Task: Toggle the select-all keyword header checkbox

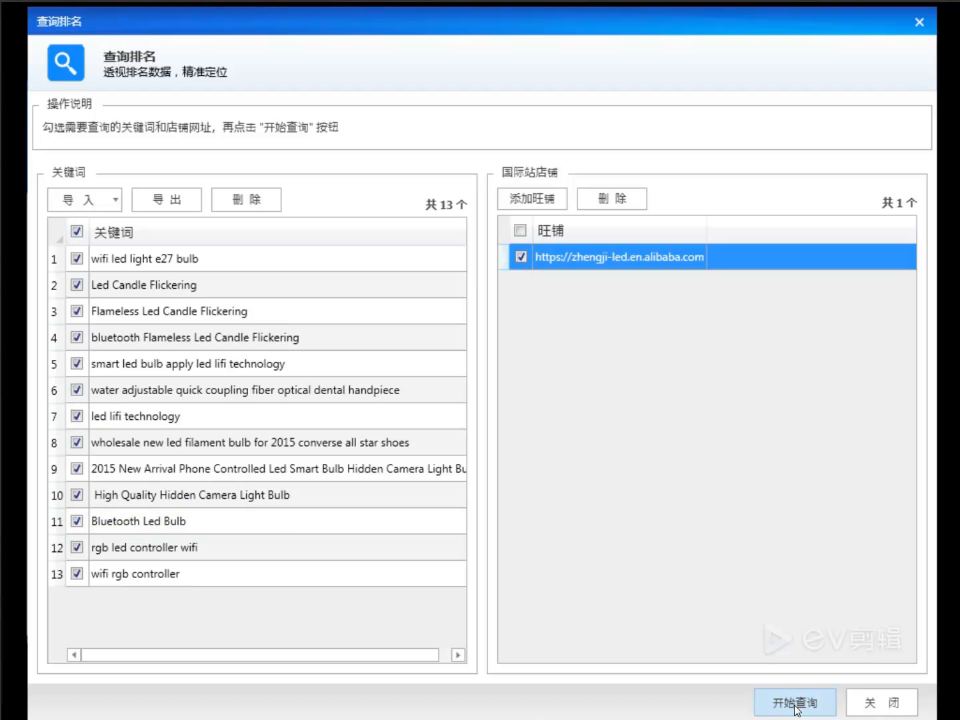Action: 77,231
